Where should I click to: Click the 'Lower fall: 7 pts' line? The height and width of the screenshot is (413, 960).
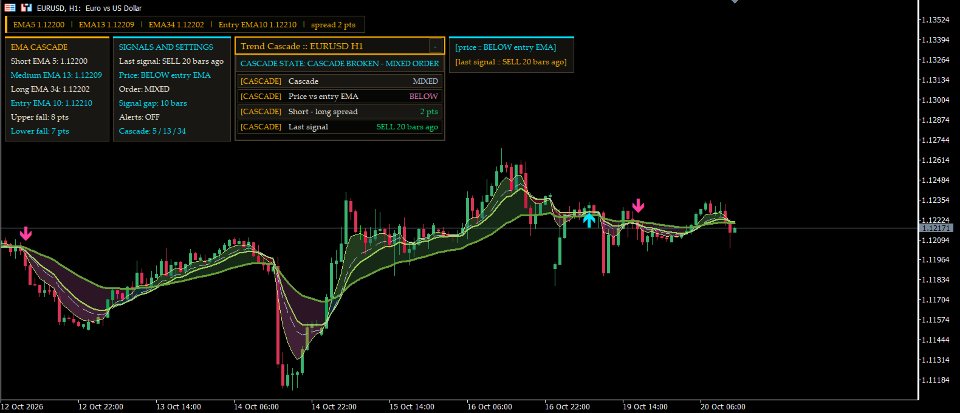tap(40, 131)
